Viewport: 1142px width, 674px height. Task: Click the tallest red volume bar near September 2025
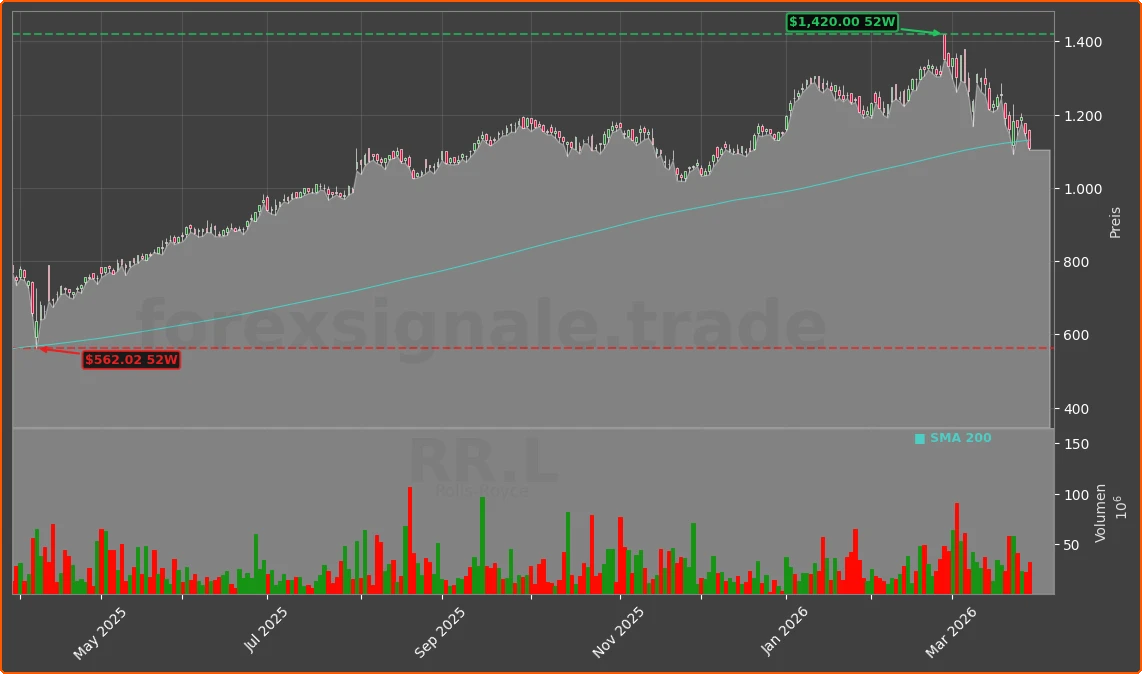[410, 541]
